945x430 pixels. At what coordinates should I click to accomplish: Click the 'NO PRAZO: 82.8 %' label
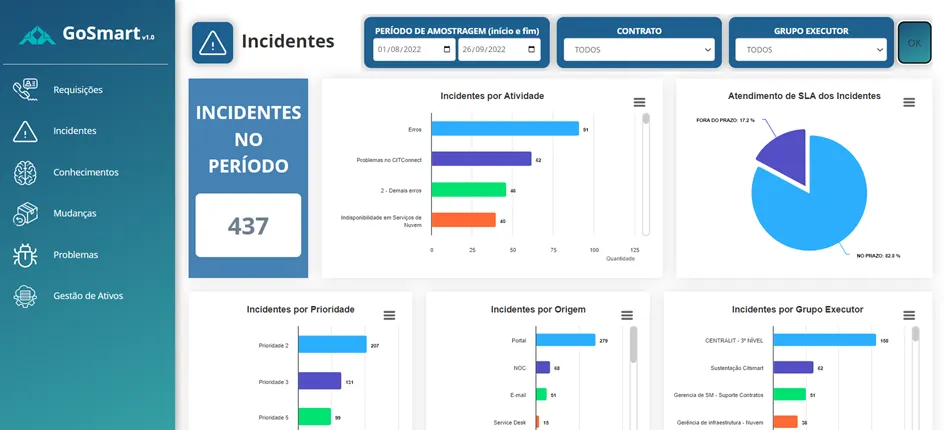coord(878,256)
